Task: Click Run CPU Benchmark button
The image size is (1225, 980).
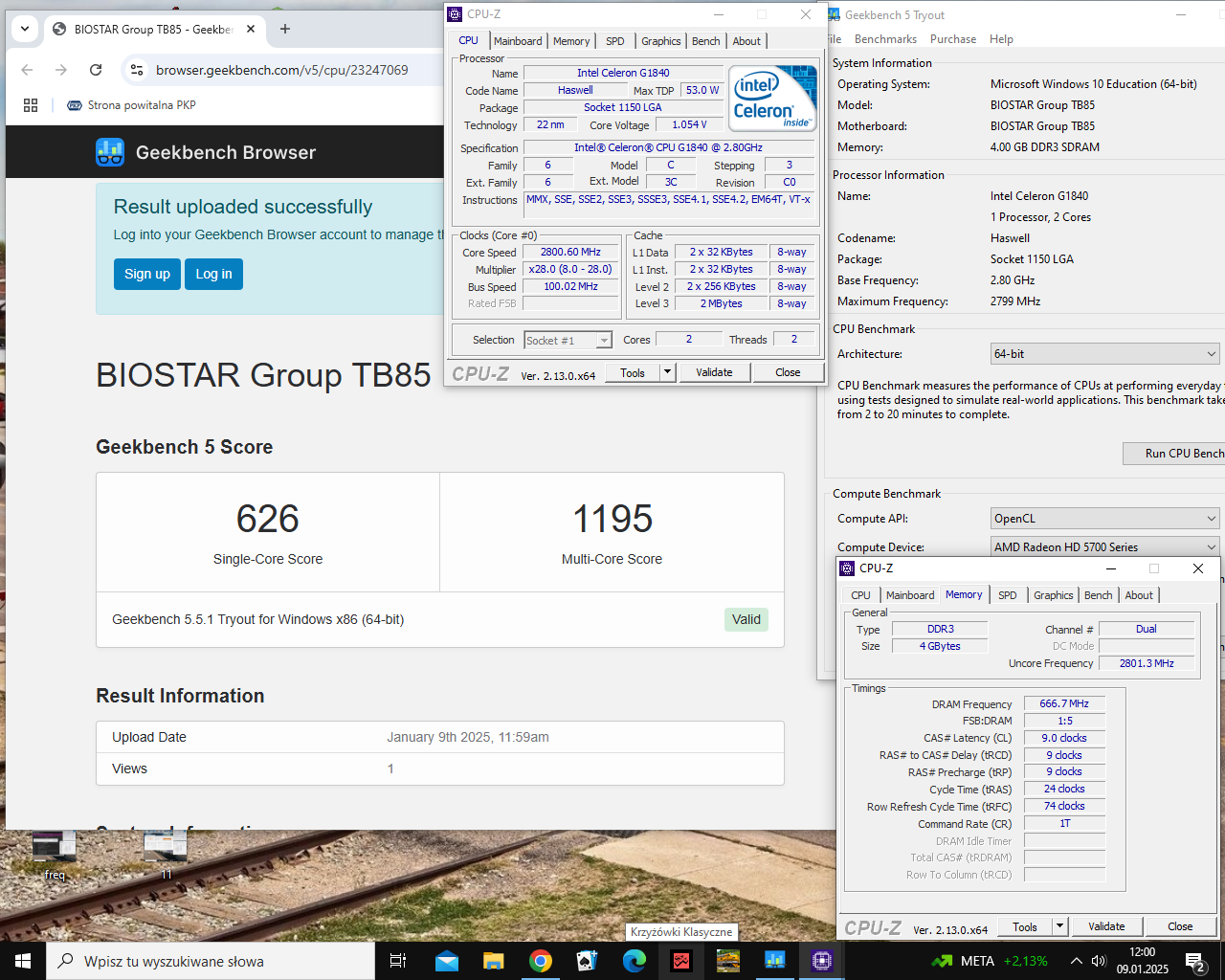Action: pyautogui.click(x=1173, y=453)
